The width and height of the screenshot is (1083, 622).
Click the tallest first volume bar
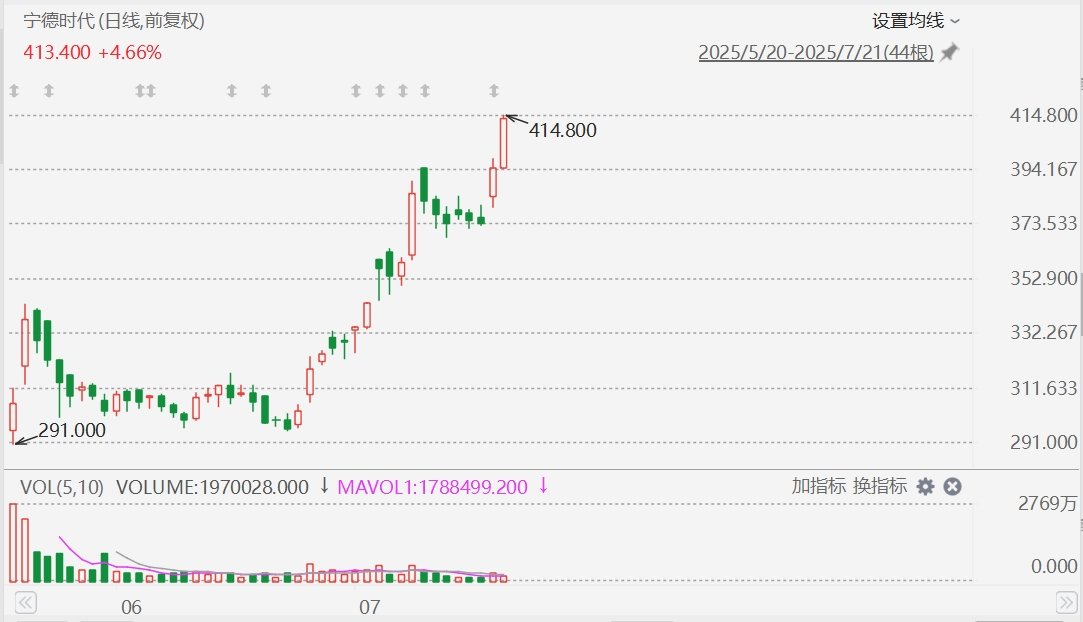(13, 543)
